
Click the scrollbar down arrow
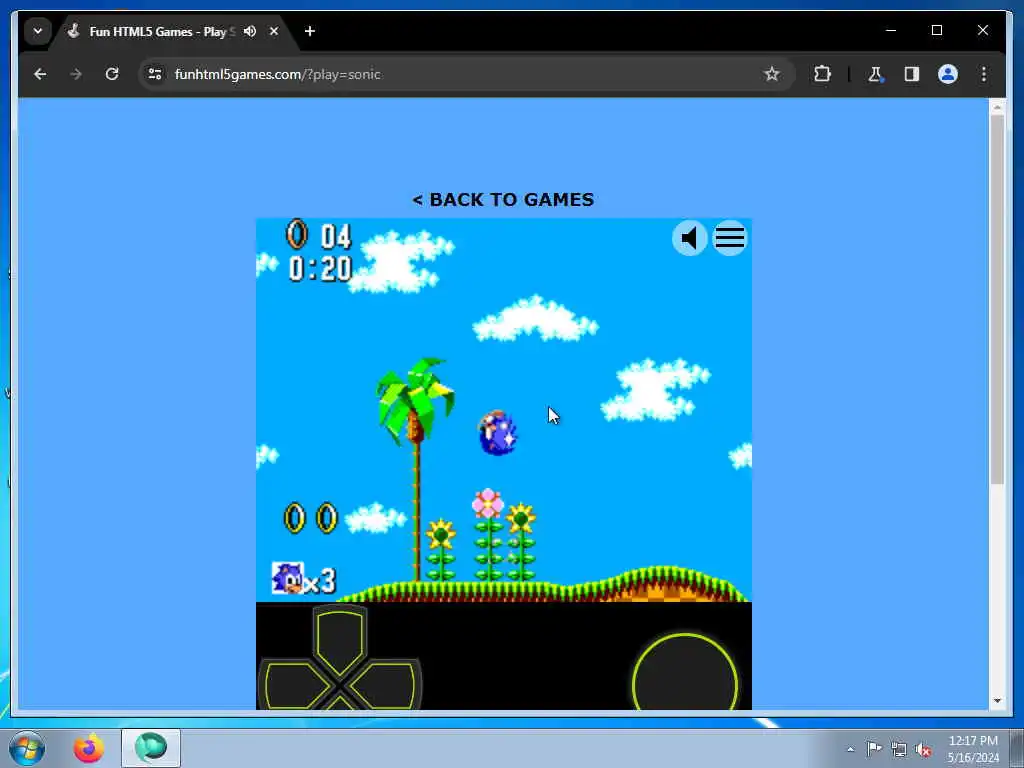pyautogui.click(x=997, y=701)
